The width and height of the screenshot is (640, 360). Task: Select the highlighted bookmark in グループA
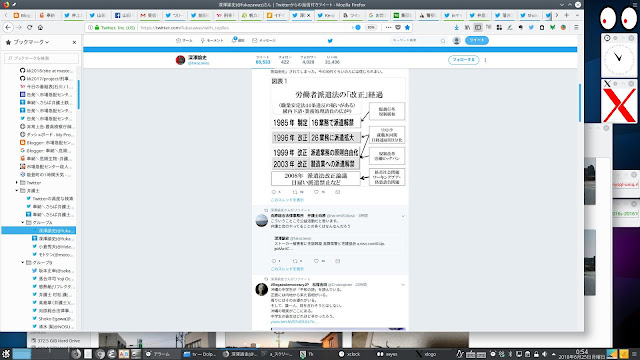click(x=39, y=231)
